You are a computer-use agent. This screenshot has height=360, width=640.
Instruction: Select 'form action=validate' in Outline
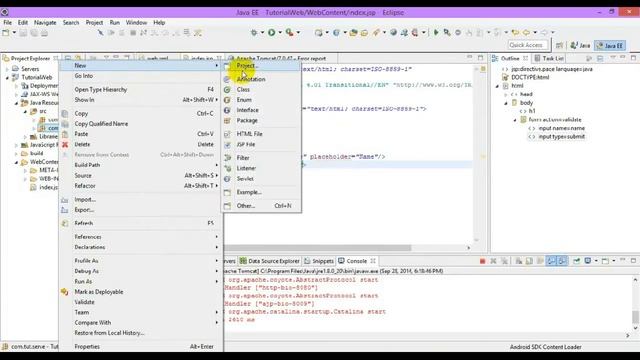[555, 120]
